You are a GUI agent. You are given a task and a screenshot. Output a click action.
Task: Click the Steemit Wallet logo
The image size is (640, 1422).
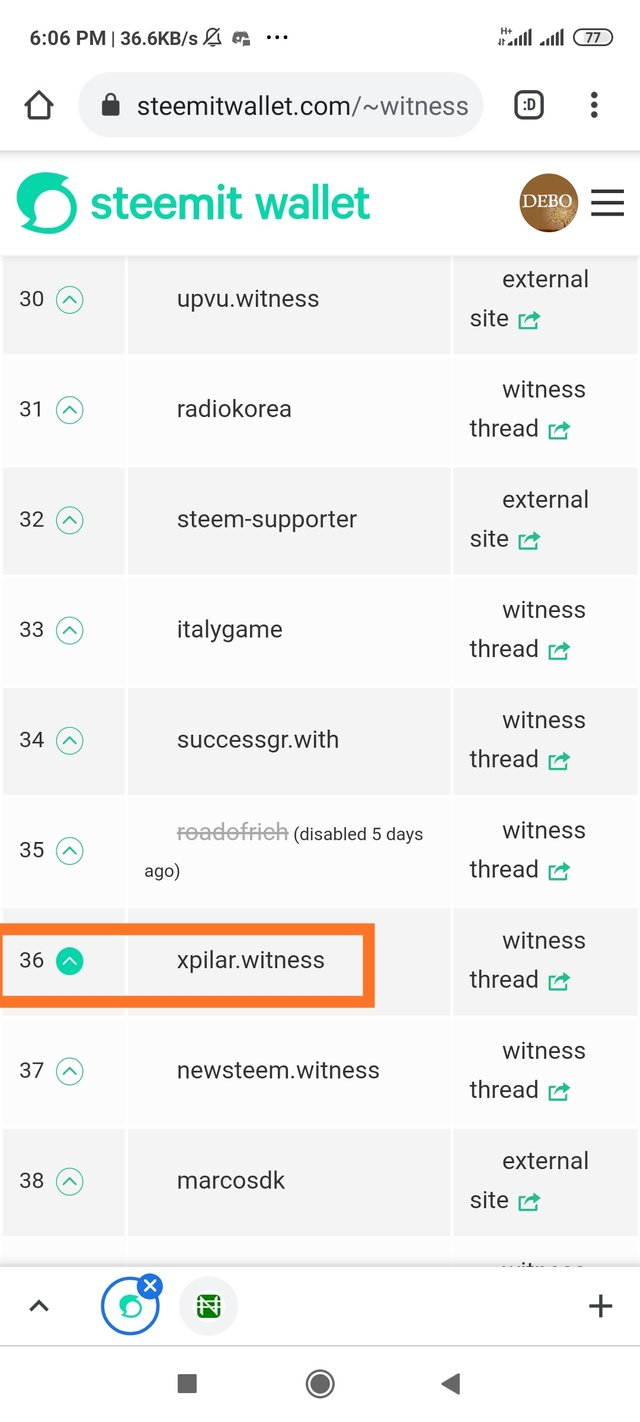[194, 203]
